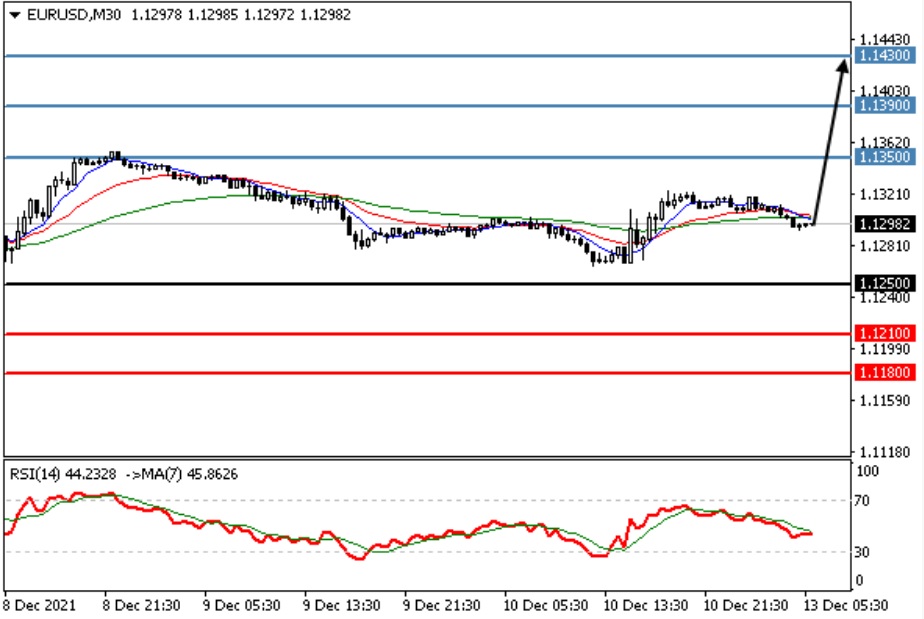
Task: Open the EURUSD,M30 chart dropdown triangle
Action: [x=15, y=15]
